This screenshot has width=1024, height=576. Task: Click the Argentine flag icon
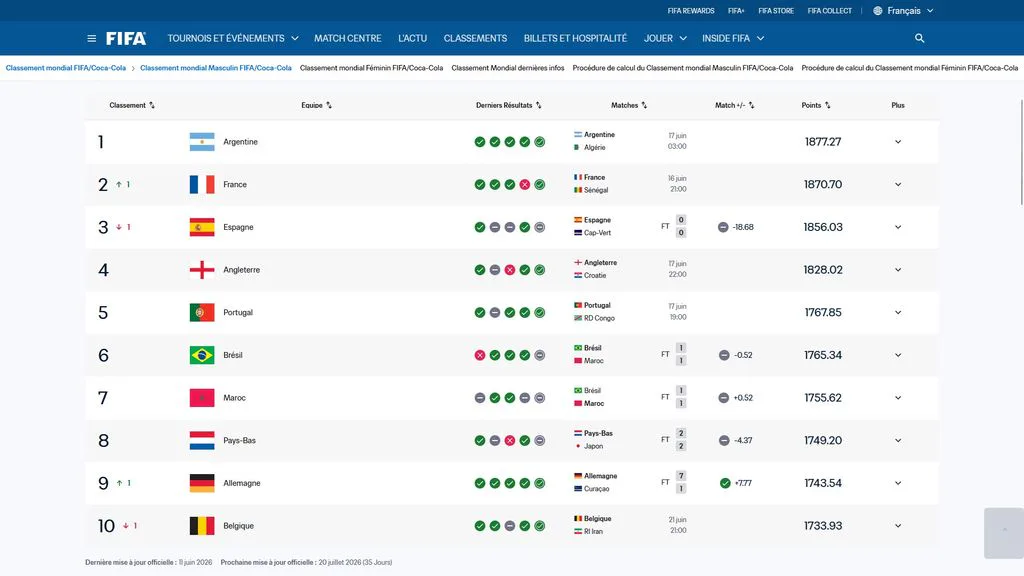click(202, 142)
